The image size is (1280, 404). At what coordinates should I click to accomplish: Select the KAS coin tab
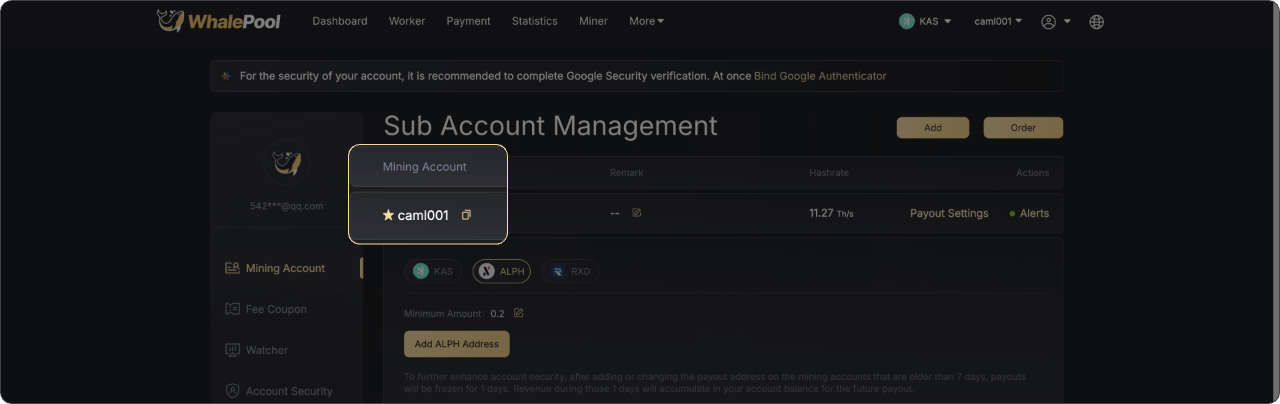433,271
